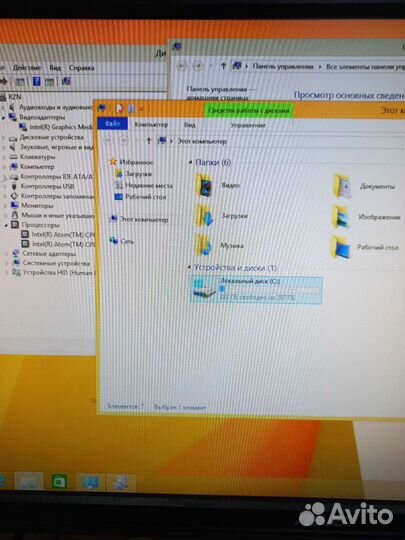Click the up arrow in Explorer navigation

(149, 141)
